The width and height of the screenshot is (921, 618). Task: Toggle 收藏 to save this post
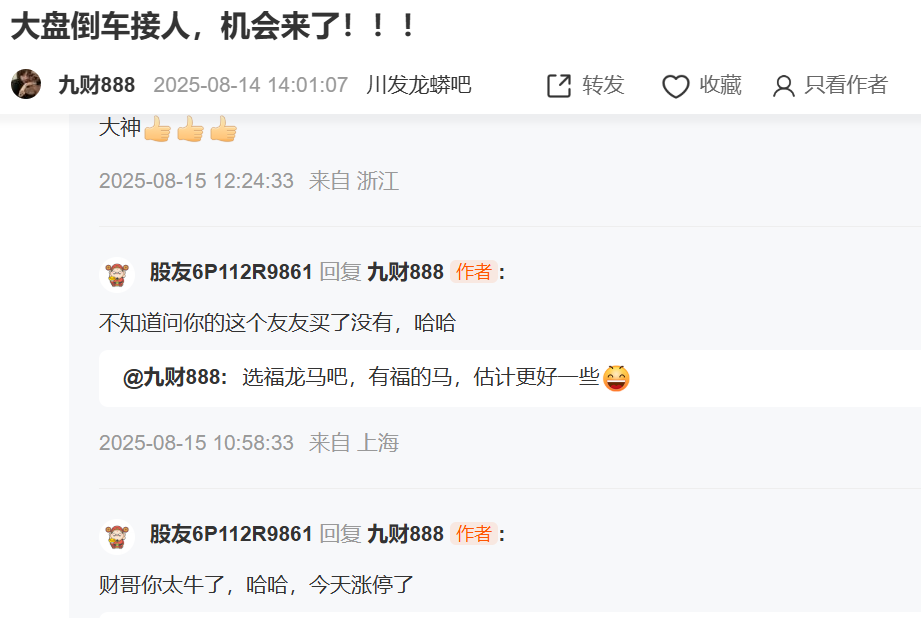pos(720,85)
